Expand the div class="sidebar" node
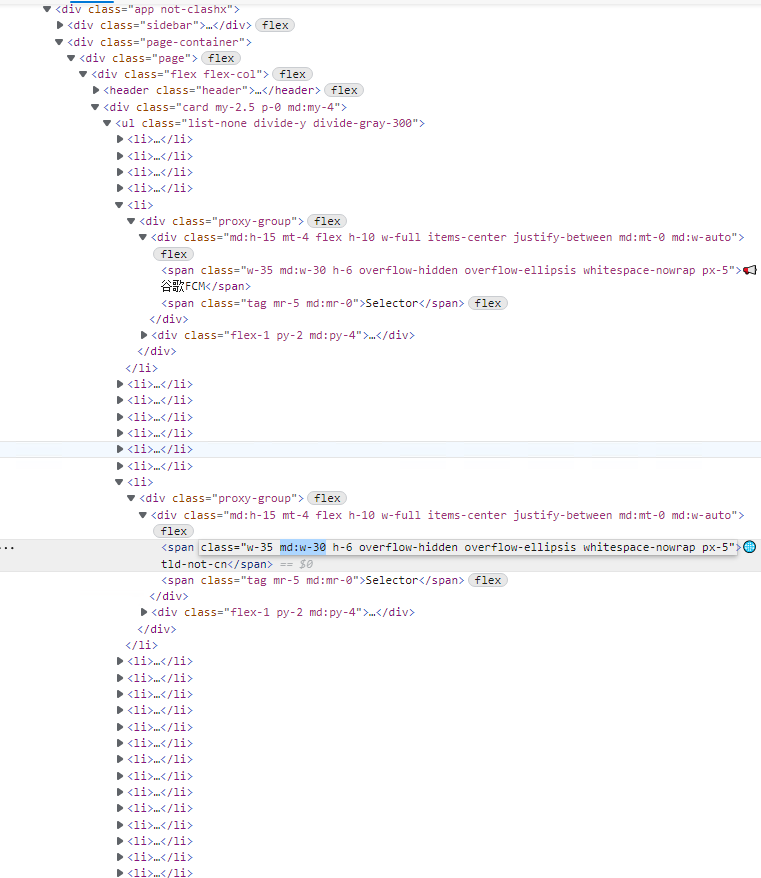 [x=60, y=25]
